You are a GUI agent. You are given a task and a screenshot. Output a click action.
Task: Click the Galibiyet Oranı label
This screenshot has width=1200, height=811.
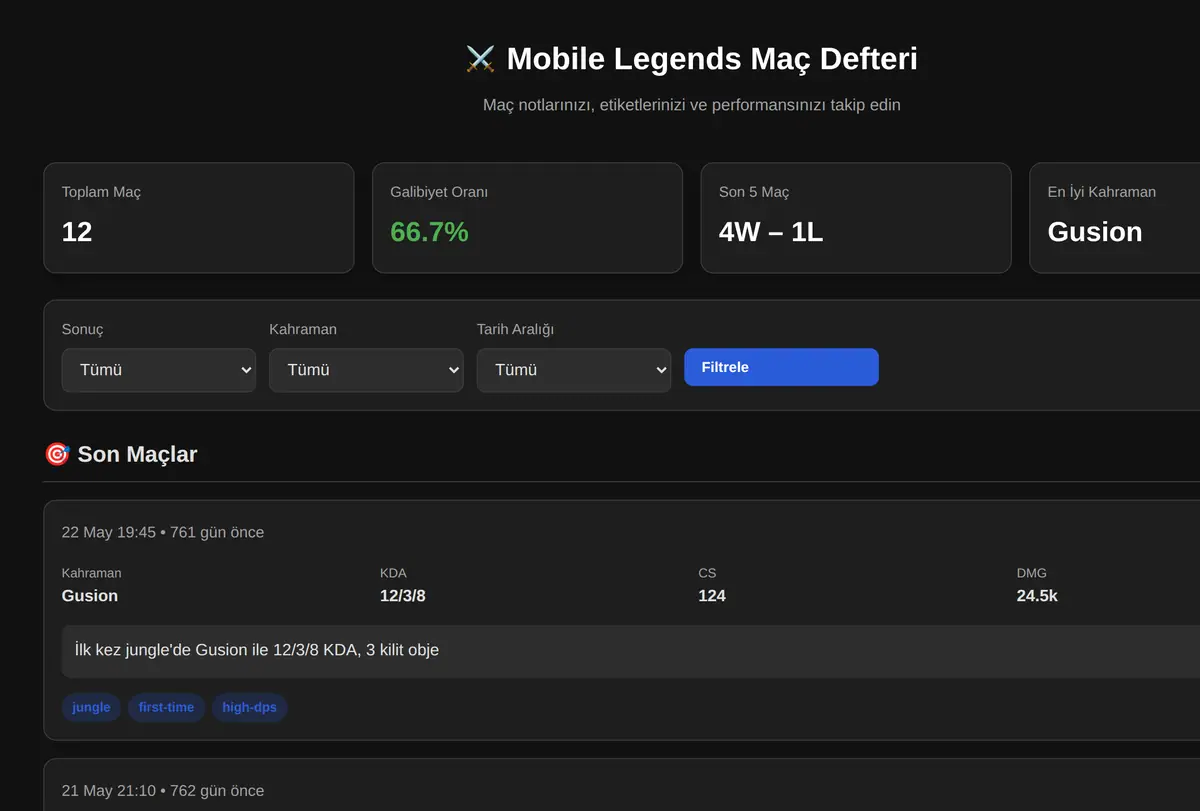point(439,192)
